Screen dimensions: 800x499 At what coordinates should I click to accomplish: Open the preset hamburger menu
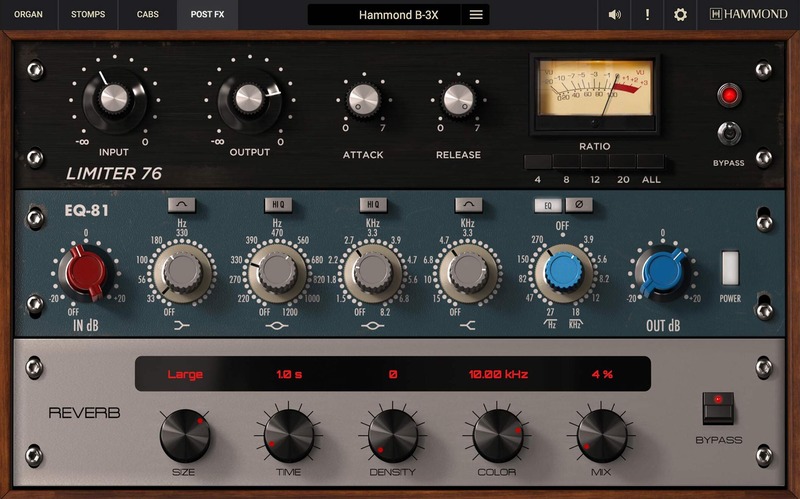[x=476, y=15]
